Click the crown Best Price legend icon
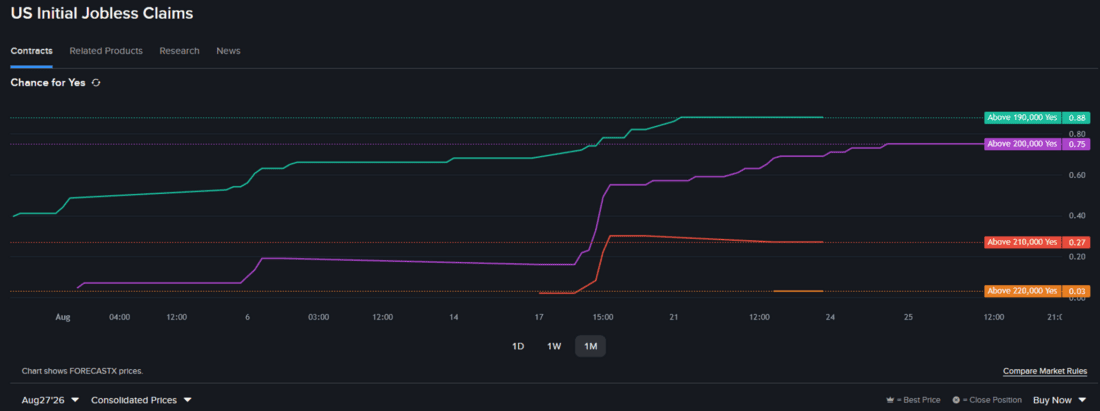 890,400
